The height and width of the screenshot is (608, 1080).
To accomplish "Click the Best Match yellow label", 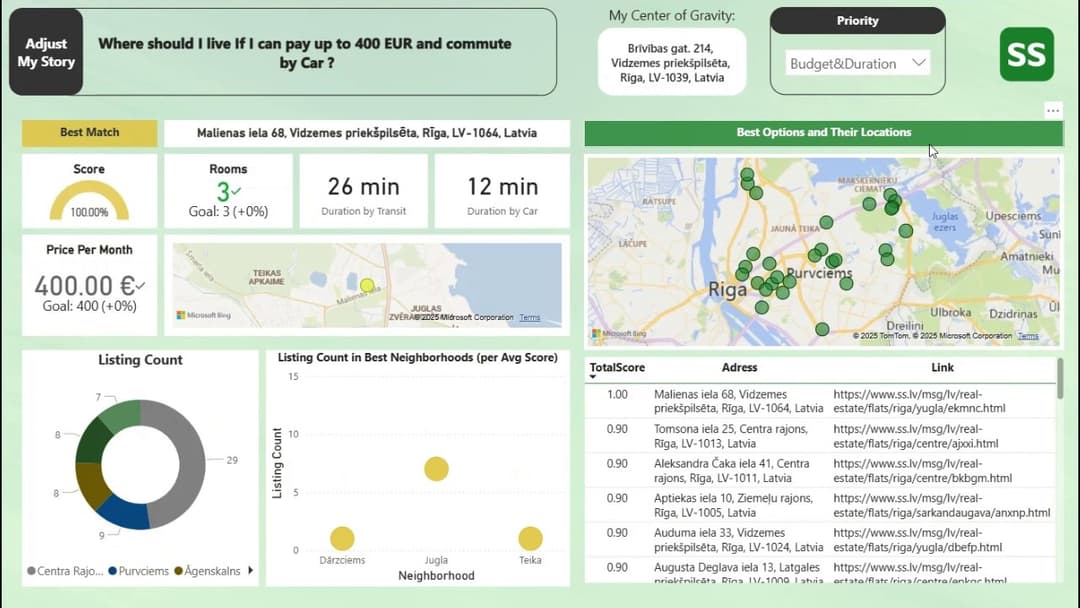I will click(90, 132).
